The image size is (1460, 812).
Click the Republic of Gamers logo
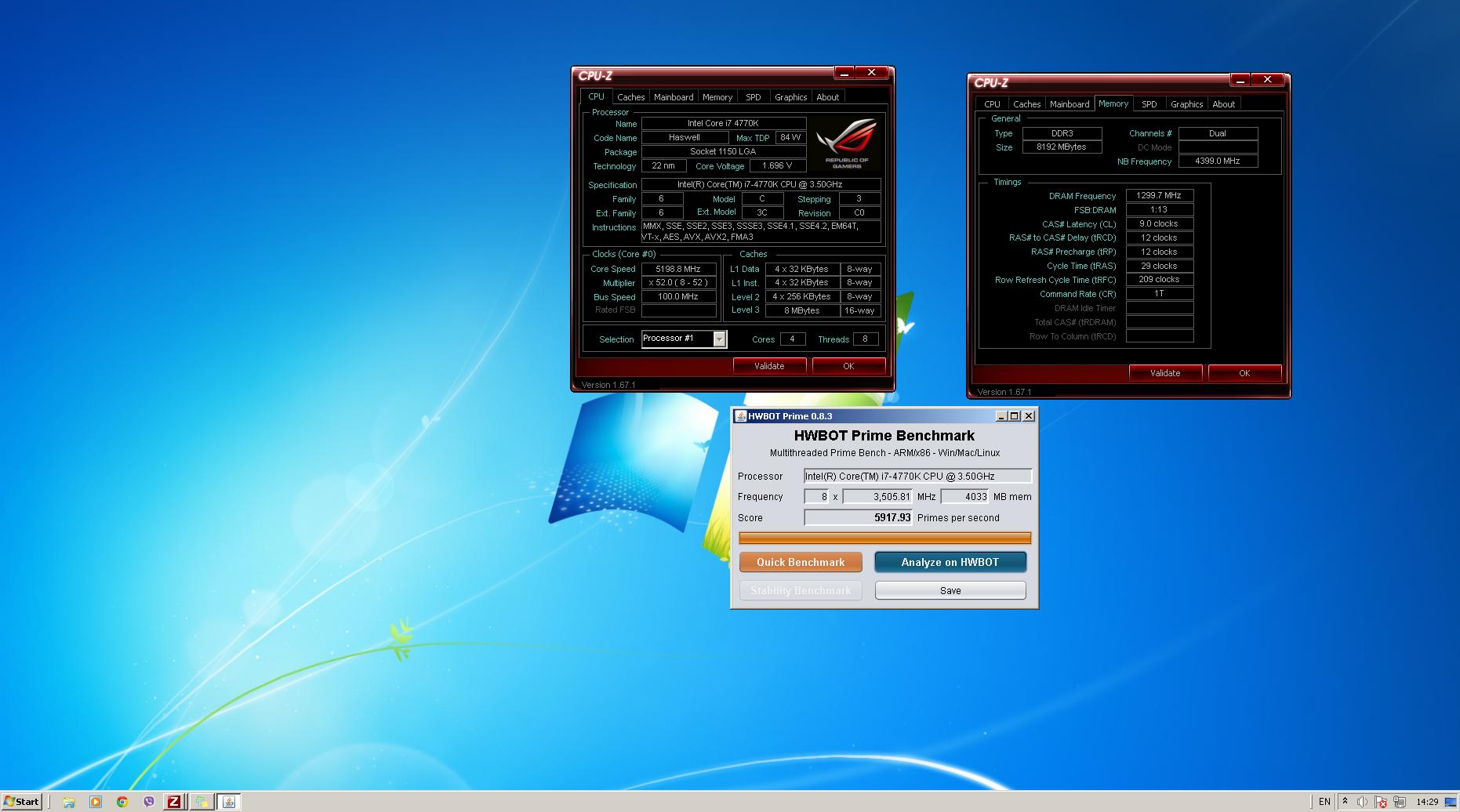(x=847, y=143)
